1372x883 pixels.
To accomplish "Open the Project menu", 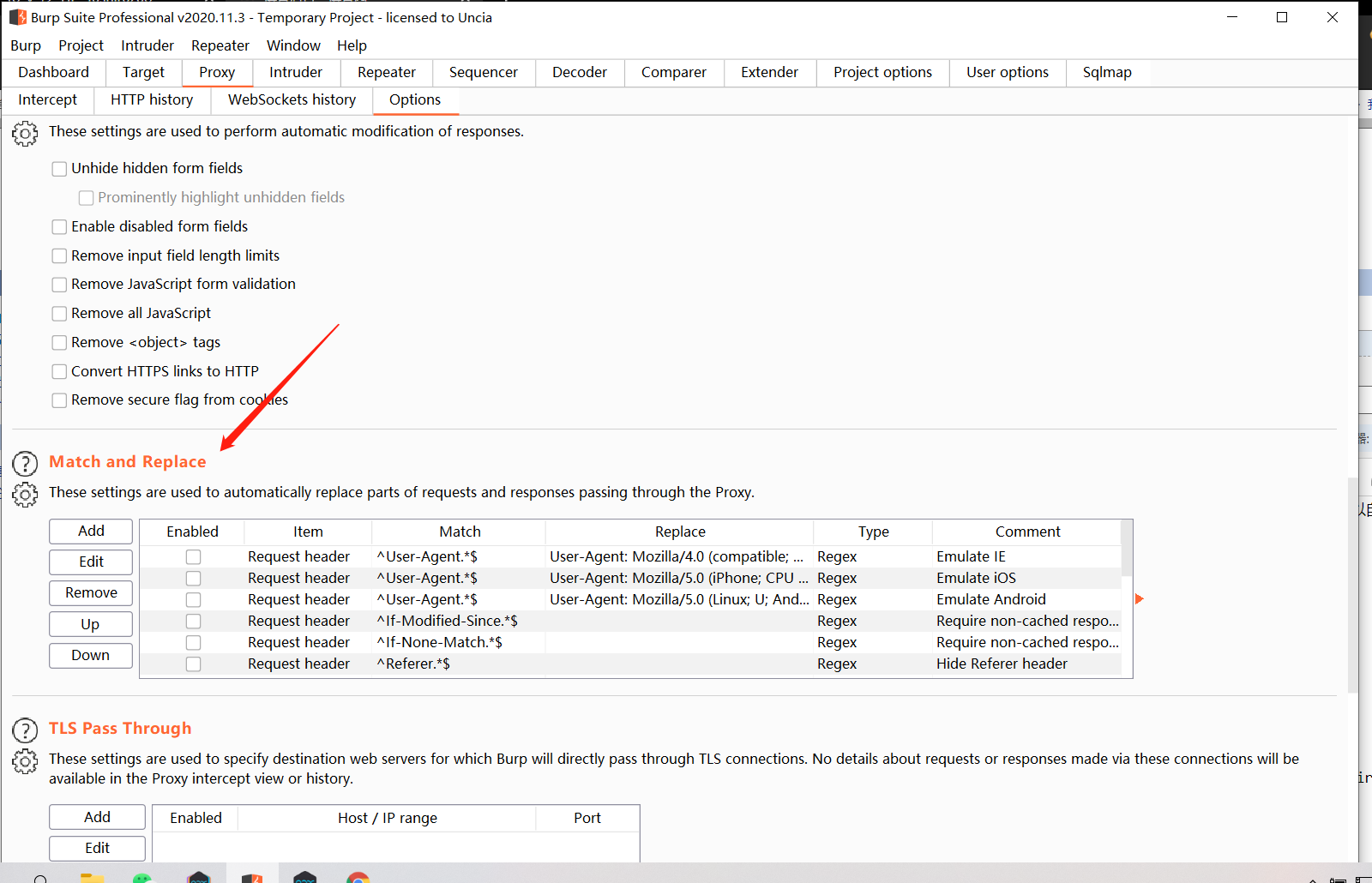I will [x=81, y=45].
